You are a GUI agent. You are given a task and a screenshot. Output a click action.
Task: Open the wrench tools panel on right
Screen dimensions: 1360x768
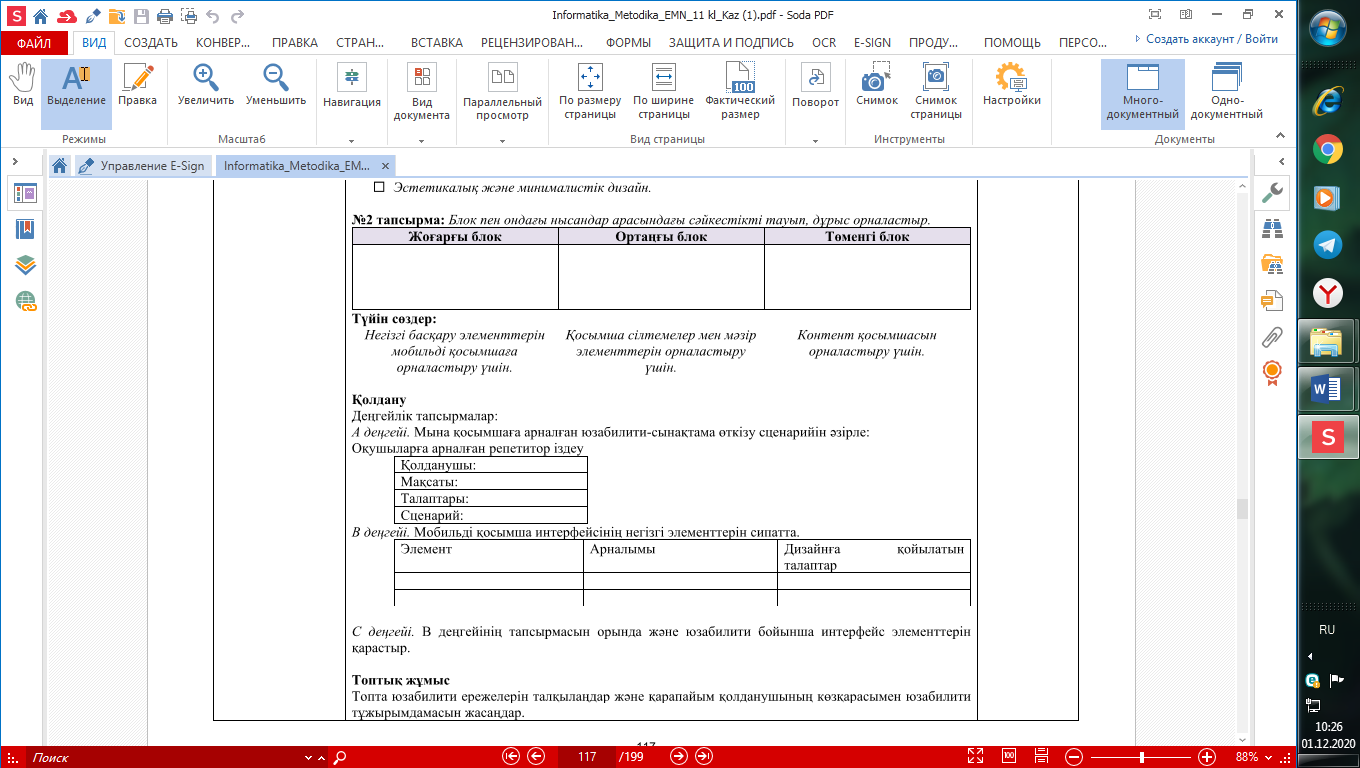point(1272,192)
